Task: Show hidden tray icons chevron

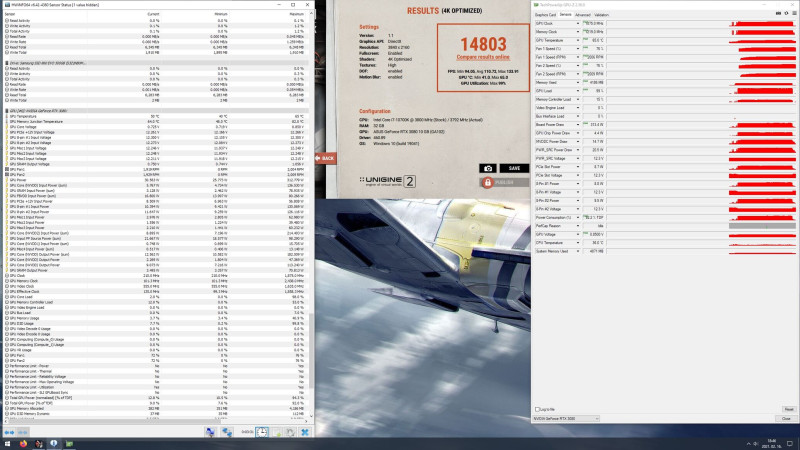Action: pyautogui.click(x=748, y=444)
